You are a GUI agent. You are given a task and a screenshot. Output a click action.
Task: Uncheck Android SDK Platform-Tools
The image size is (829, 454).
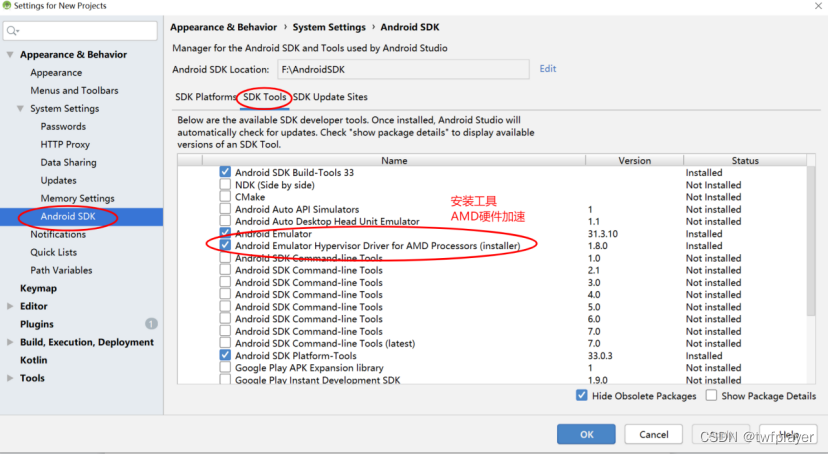[225, 355]
